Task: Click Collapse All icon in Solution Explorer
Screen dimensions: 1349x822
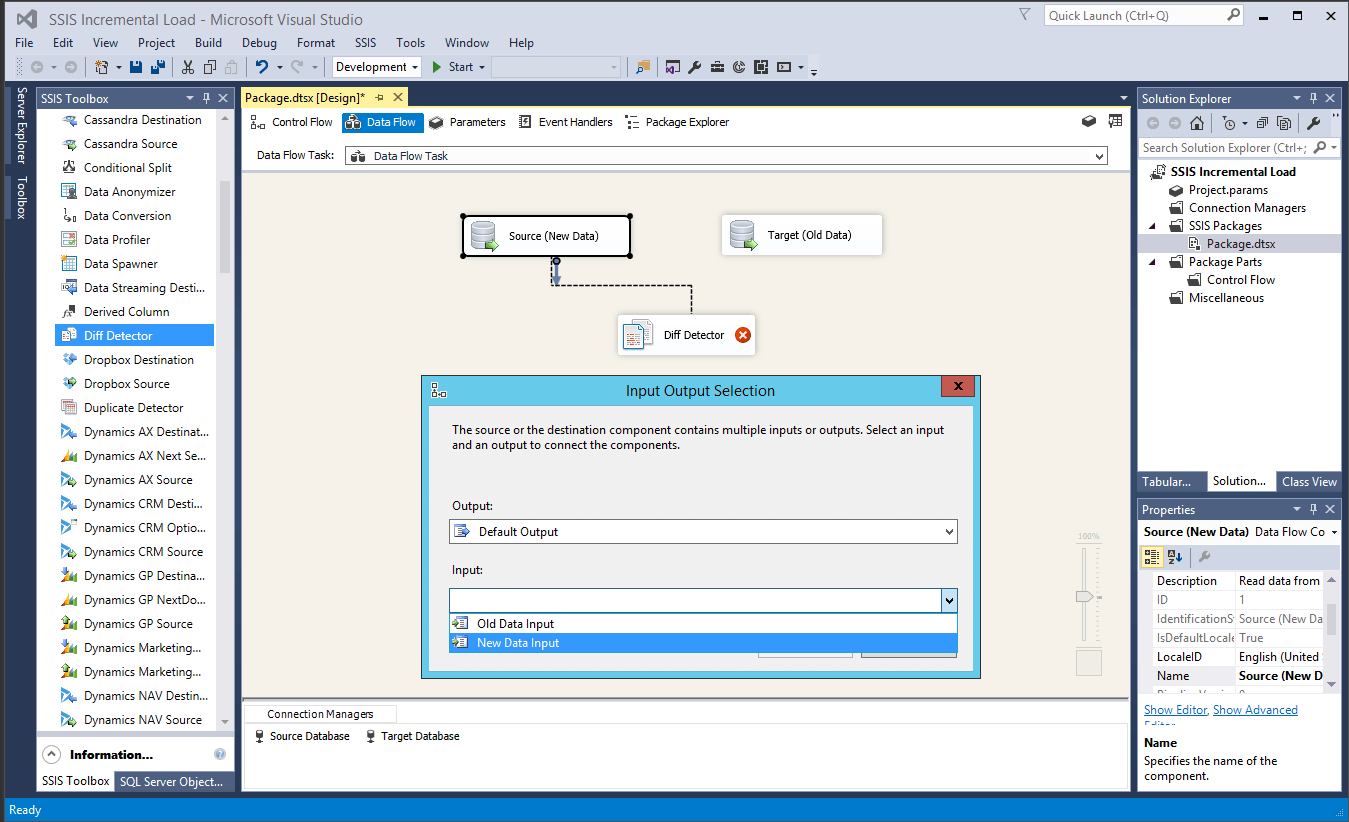Action: (x=1263, y=123)
